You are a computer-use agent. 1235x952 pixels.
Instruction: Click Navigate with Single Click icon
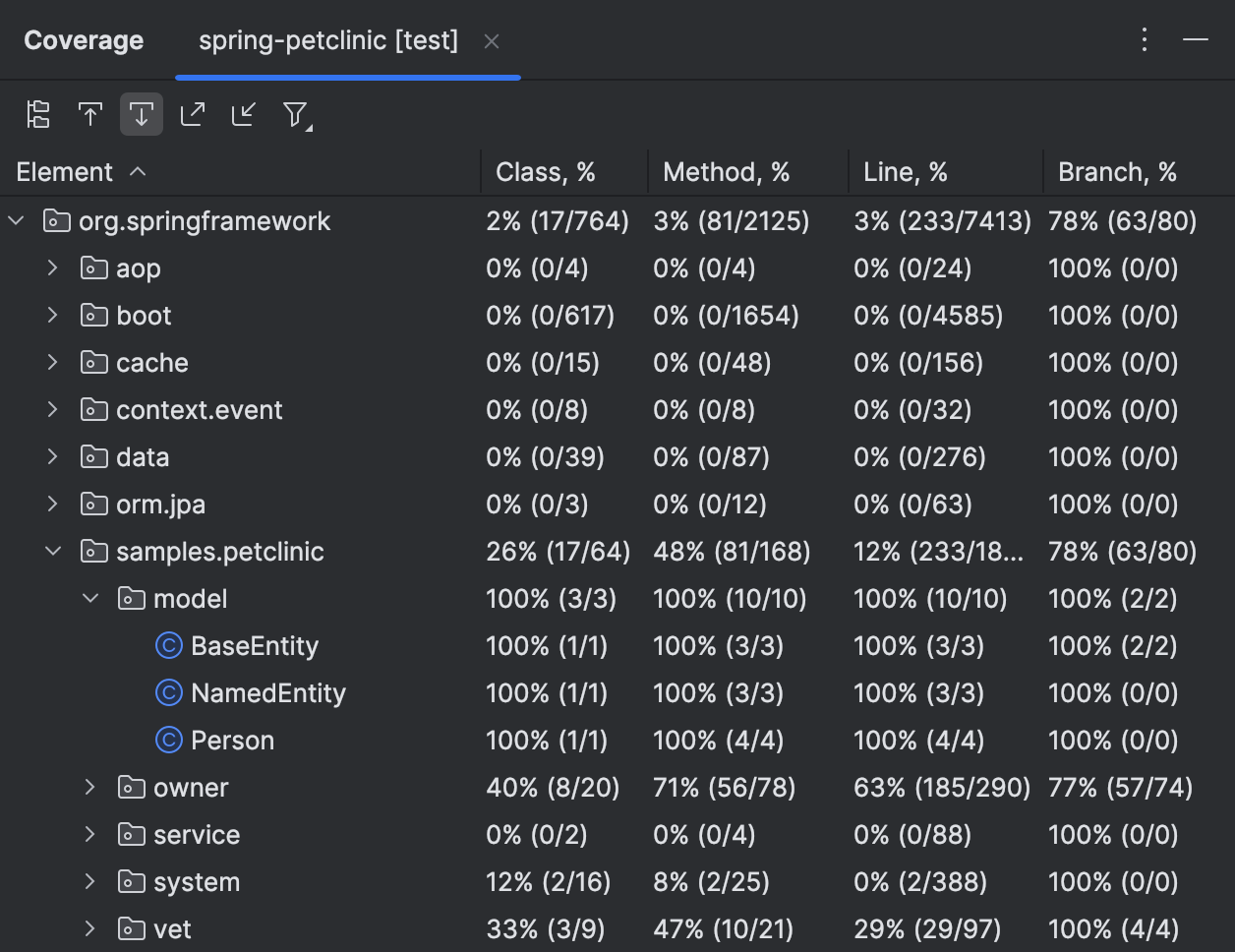pos(90,115)
